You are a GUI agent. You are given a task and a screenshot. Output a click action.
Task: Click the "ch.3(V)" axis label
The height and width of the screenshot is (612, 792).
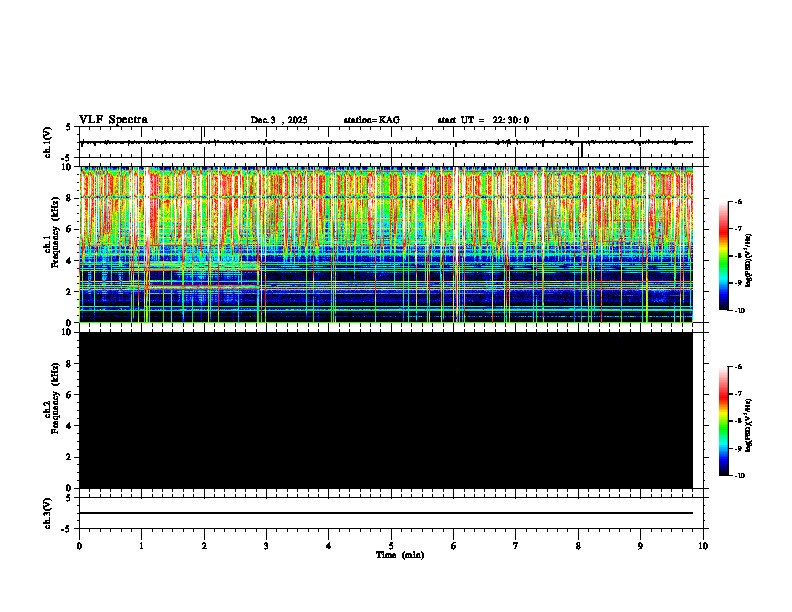[x=48, y=513]
